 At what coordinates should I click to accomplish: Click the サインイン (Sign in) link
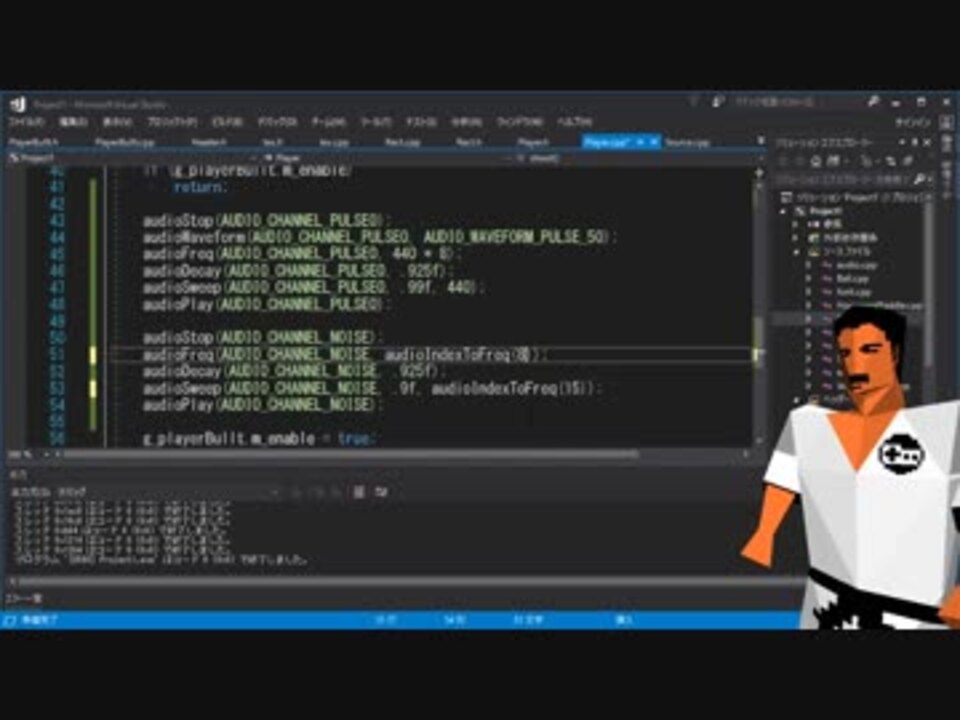(913, 122)
